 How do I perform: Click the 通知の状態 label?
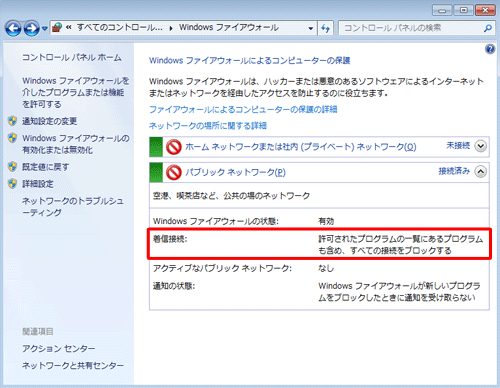[174, 286]
